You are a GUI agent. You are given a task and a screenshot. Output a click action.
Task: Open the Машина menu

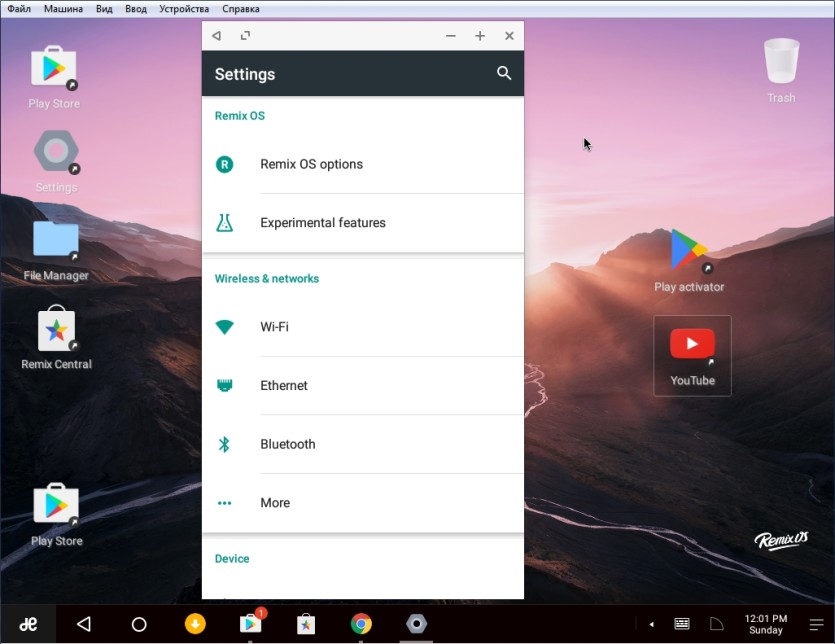(63, 9)
